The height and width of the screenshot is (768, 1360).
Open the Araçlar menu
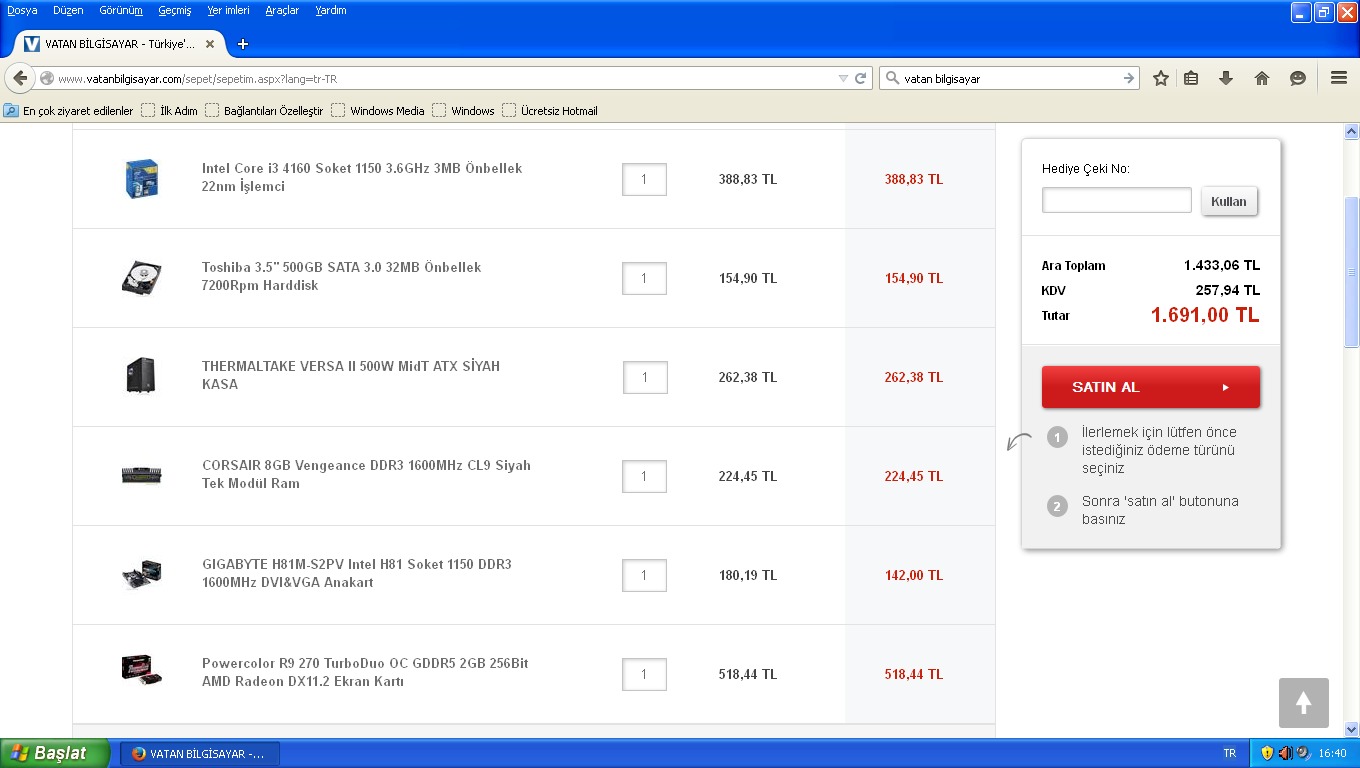pyautogui.click(x=282, y=10)
